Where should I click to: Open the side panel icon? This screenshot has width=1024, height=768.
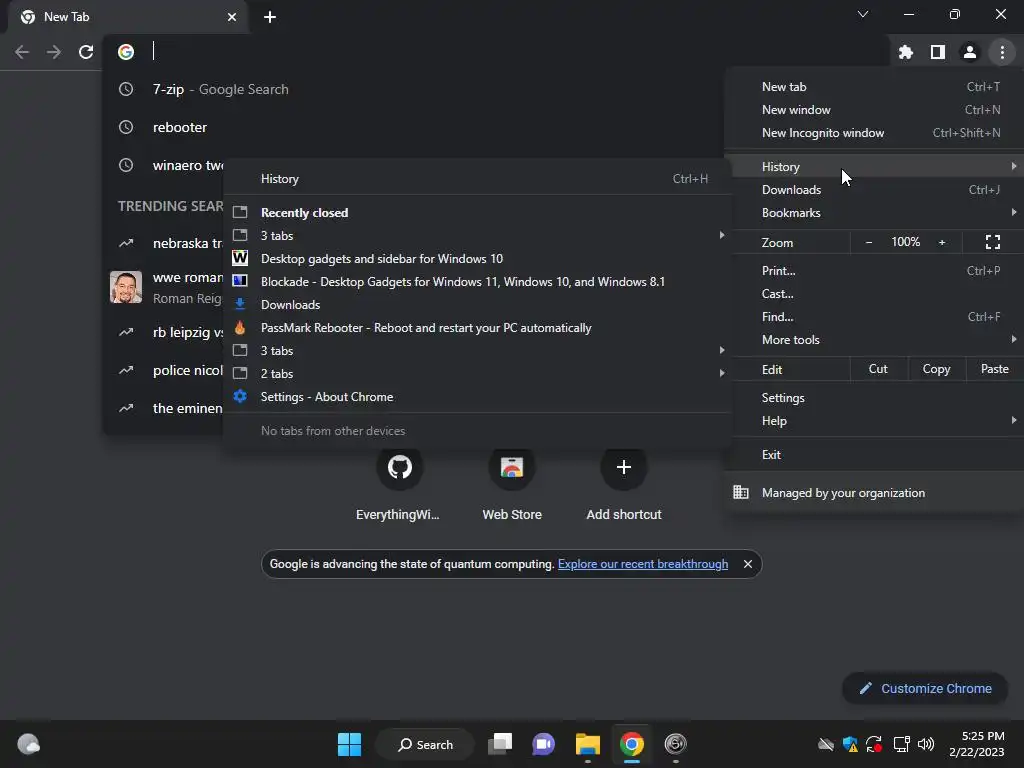pyautogui.click(x=937, y=52)
